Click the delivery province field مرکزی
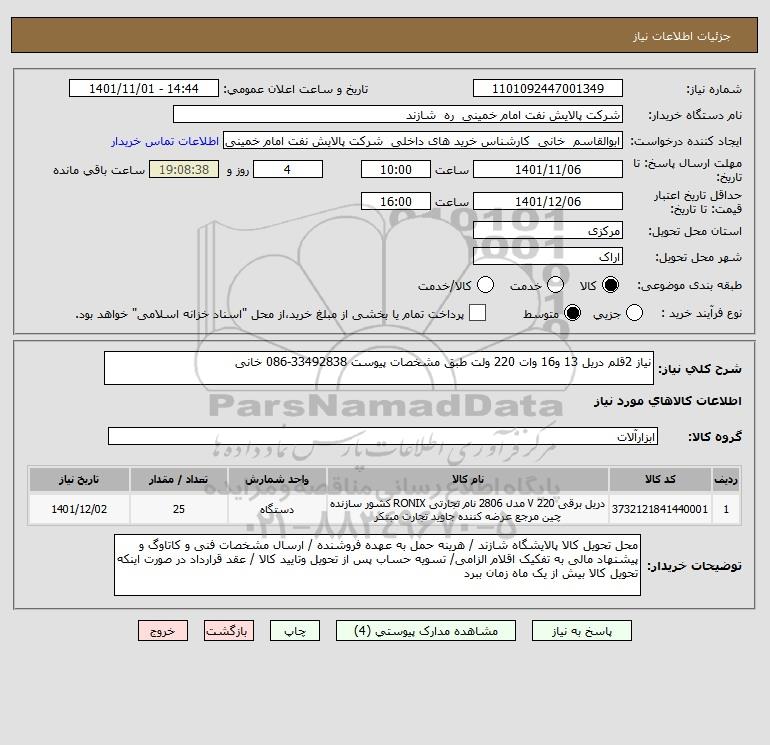This screenshot has height=745, width=770. pos(548,230)
